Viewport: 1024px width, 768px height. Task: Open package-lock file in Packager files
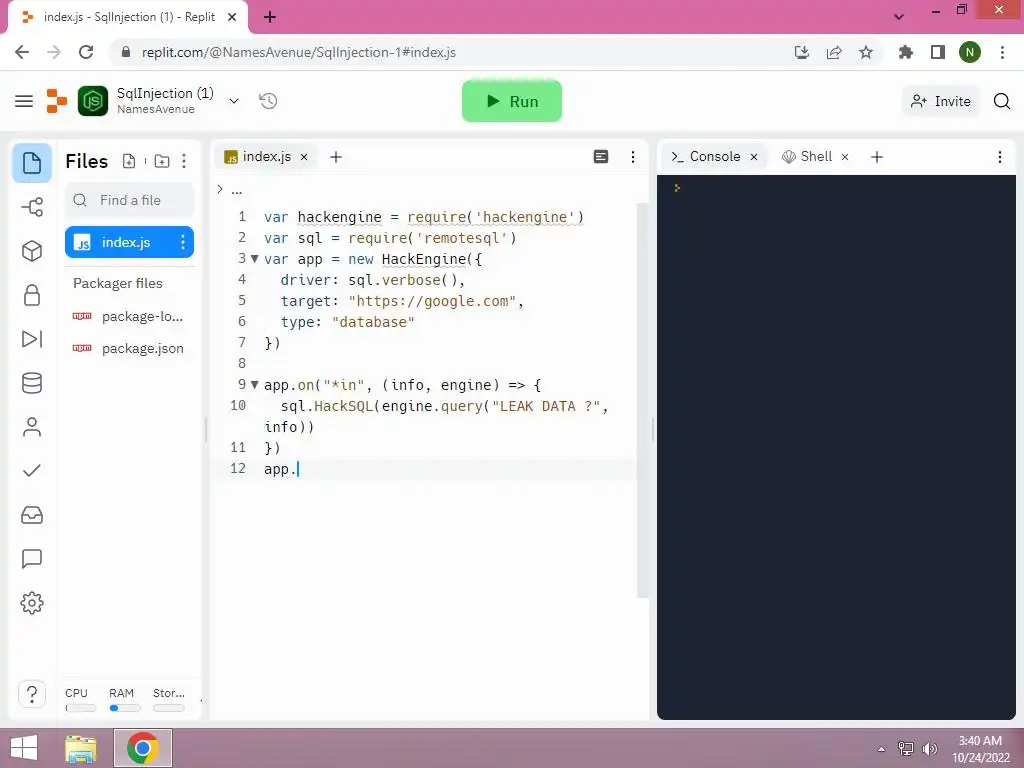point(129,316)
